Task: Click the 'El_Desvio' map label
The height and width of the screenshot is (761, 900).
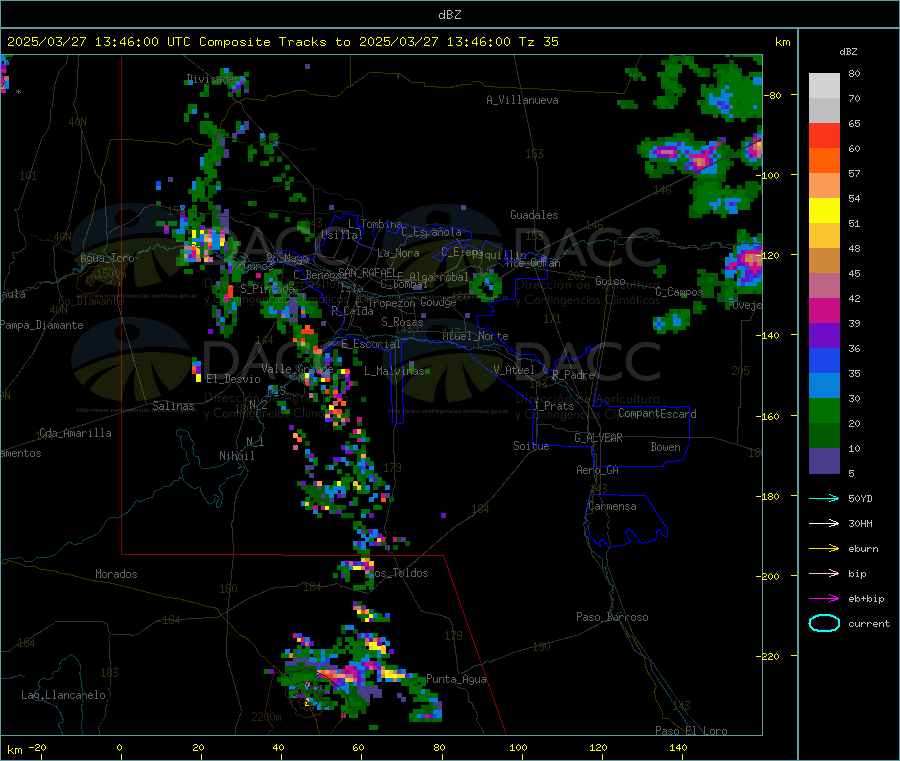Action: click(233, 379)
